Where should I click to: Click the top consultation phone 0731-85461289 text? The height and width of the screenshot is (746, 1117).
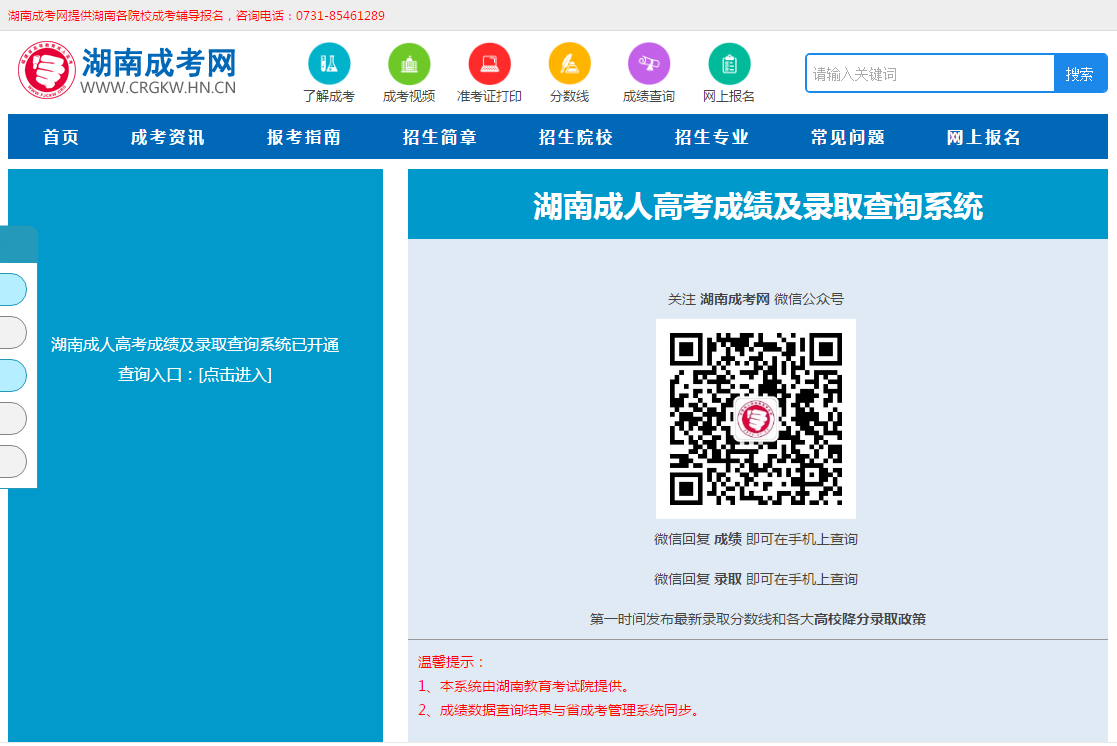(x=341, y=16)
